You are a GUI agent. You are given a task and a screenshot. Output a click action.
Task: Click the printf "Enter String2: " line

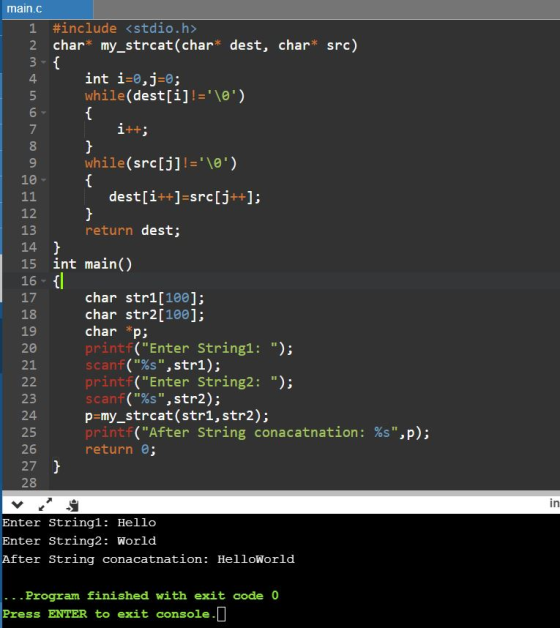189,382
